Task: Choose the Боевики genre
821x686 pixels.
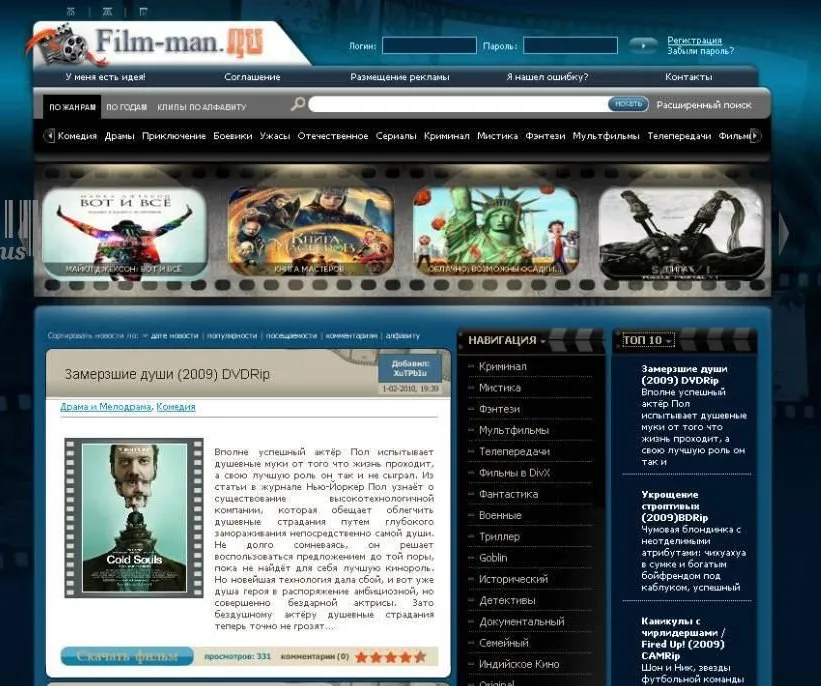Action: tap(232, 136)
